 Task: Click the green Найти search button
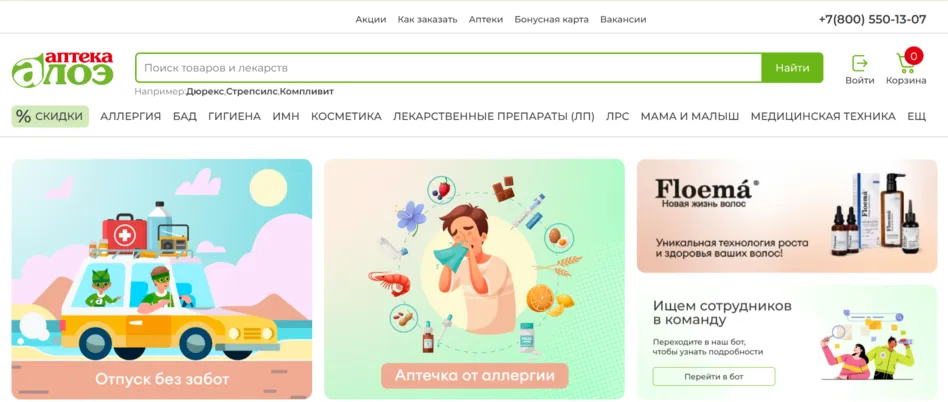tap(792, 68)
